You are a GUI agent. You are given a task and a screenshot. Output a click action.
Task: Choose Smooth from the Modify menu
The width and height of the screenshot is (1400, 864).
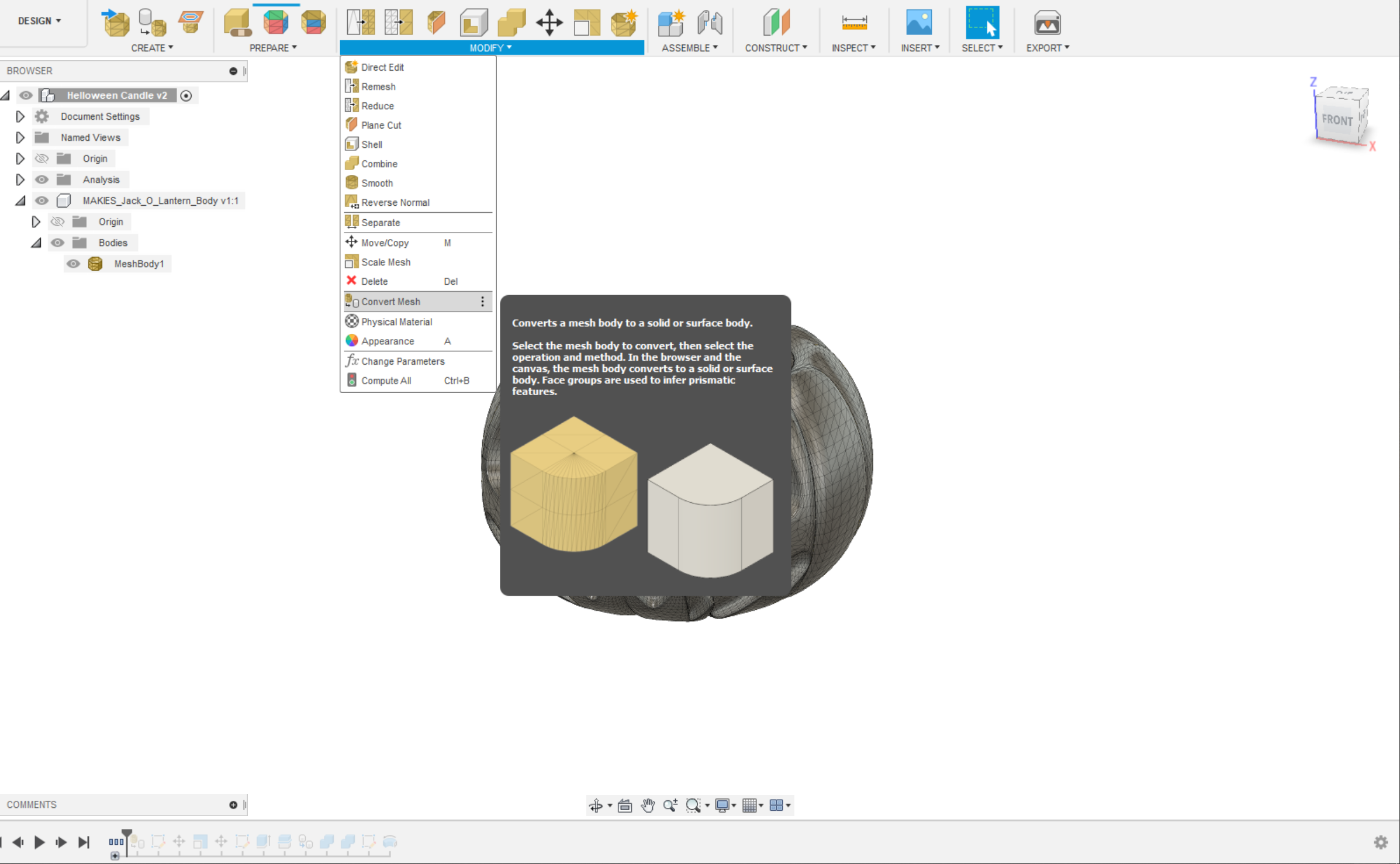(x=377, y=182)
